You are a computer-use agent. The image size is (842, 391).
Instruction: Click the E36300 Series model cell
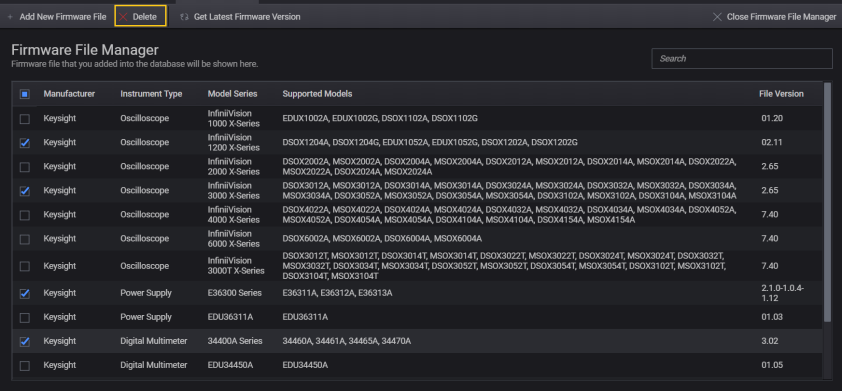235,293
